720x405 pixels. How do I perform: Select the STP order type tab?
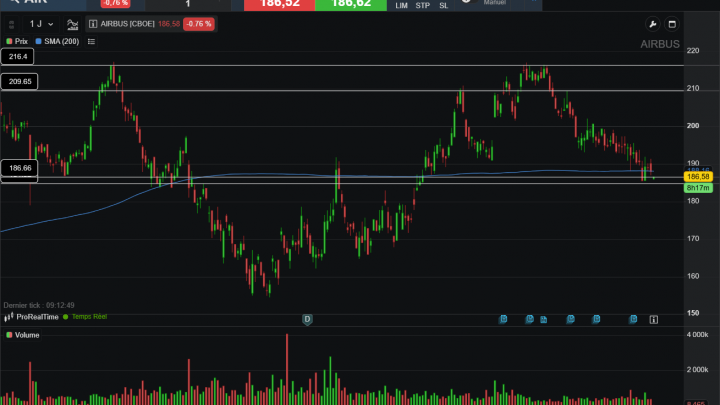click(422, 6)
